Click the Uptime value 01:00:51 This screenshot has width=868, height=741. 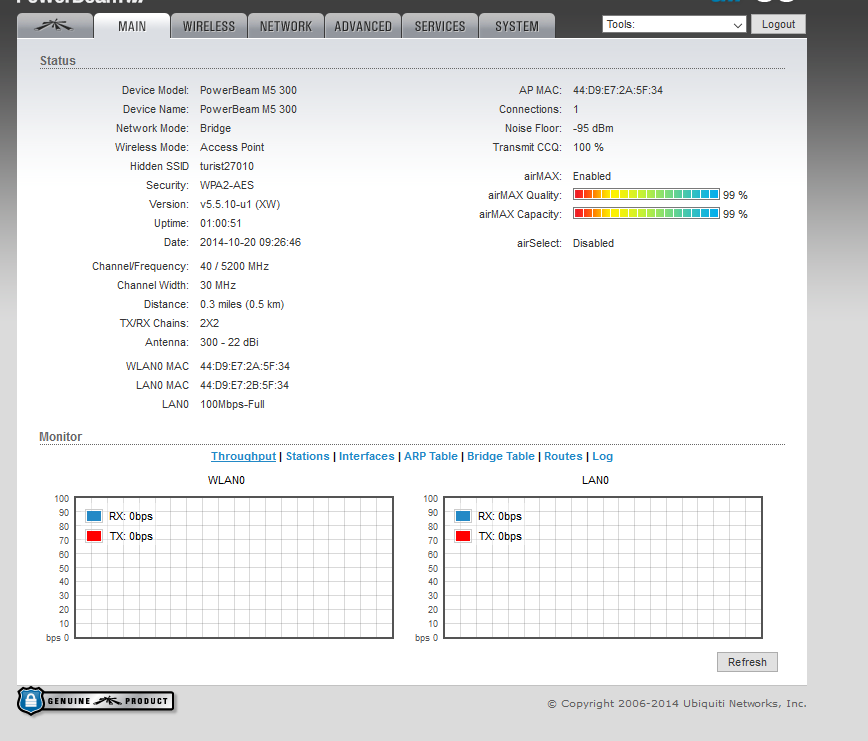point(220,223)
